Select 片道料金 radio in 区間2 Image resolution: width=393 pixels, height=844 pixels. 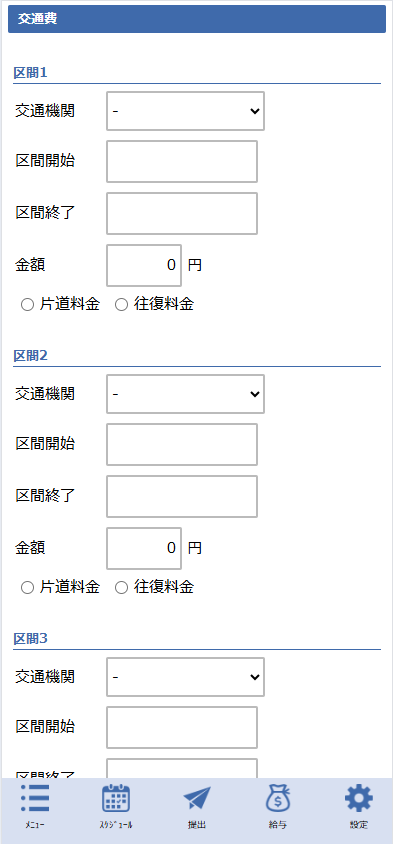(27, 588)
